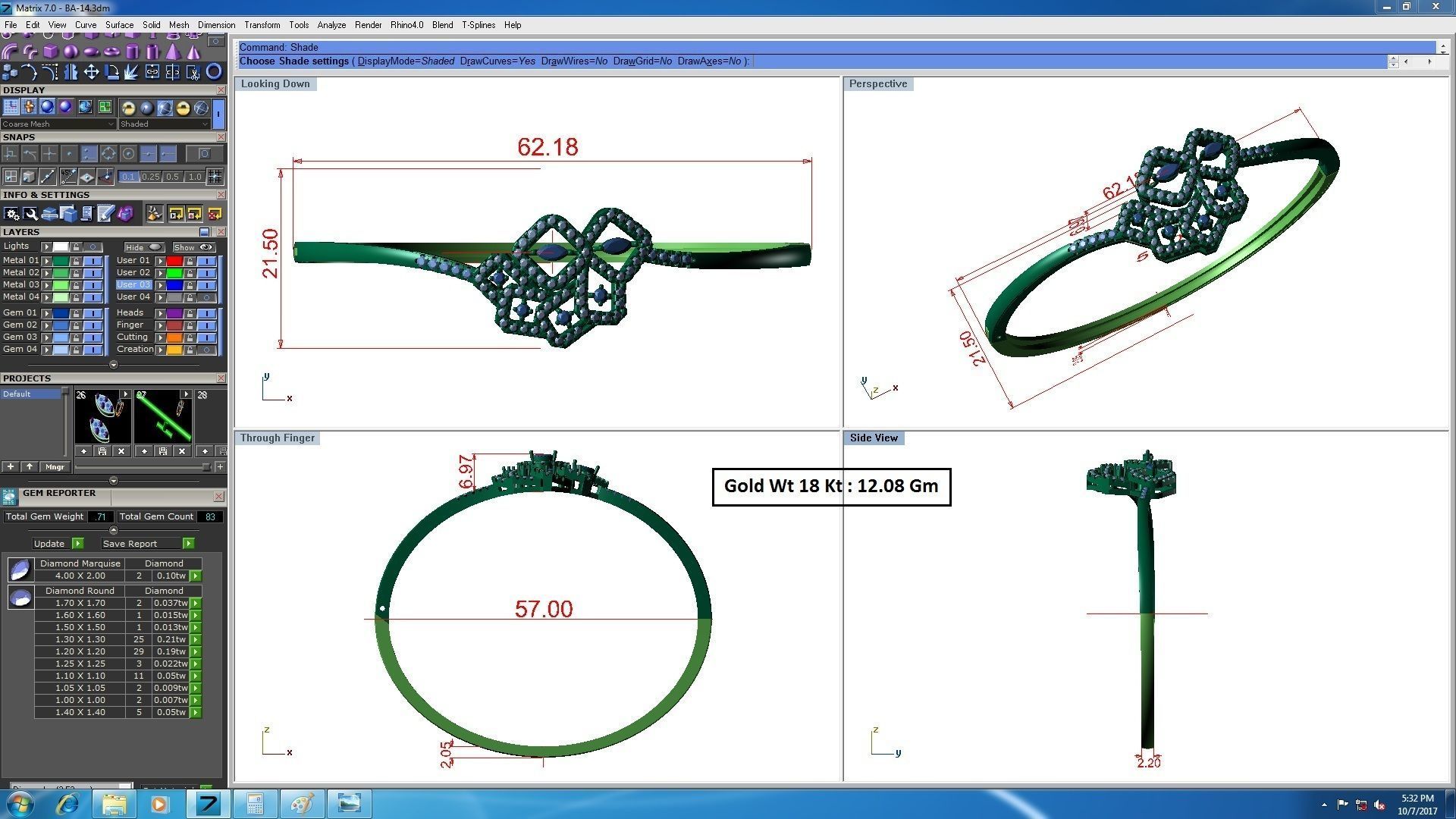Open the Transform menu

coord(262,25)
